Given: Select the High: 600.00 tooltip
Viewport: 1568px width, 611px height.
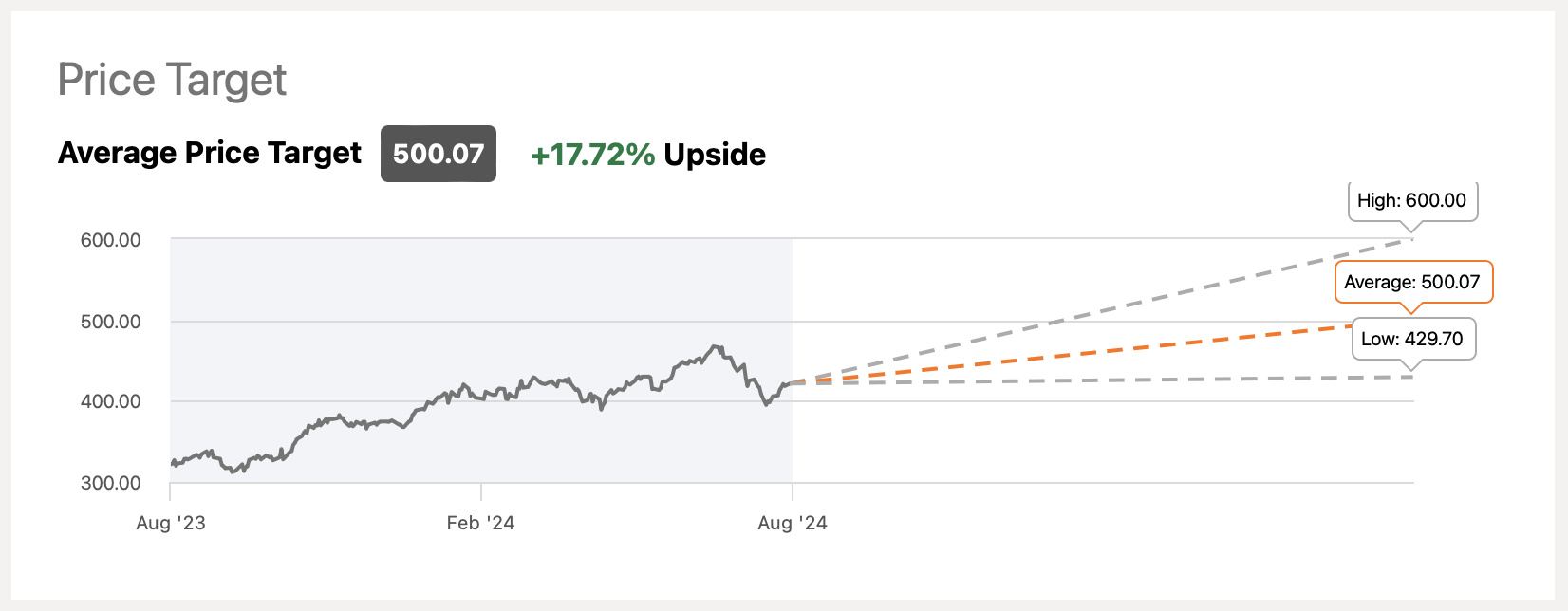Looking at the screenshot, I should tap(1411, 200).
